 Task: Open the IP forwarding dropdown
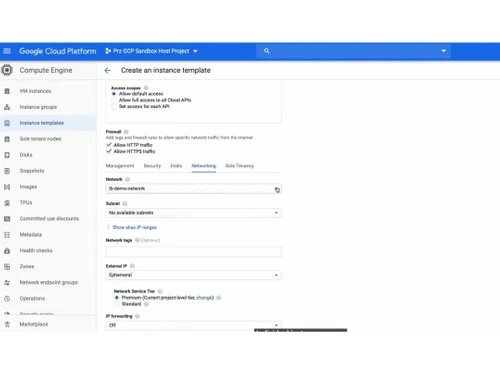pyautogui.click(x=193, y=325)
